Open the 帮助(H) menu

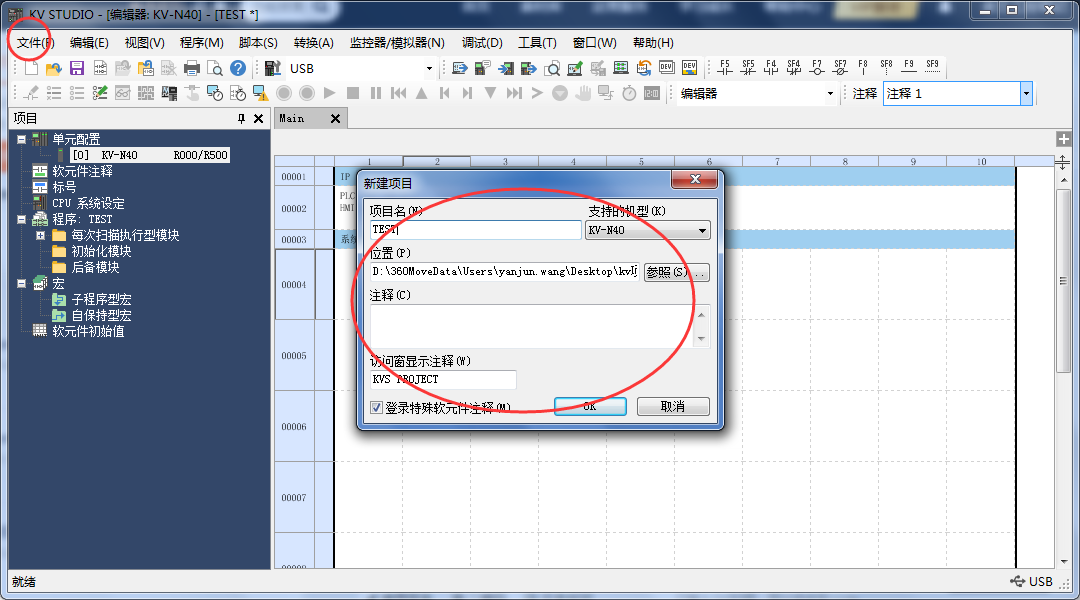pos(653,43)
